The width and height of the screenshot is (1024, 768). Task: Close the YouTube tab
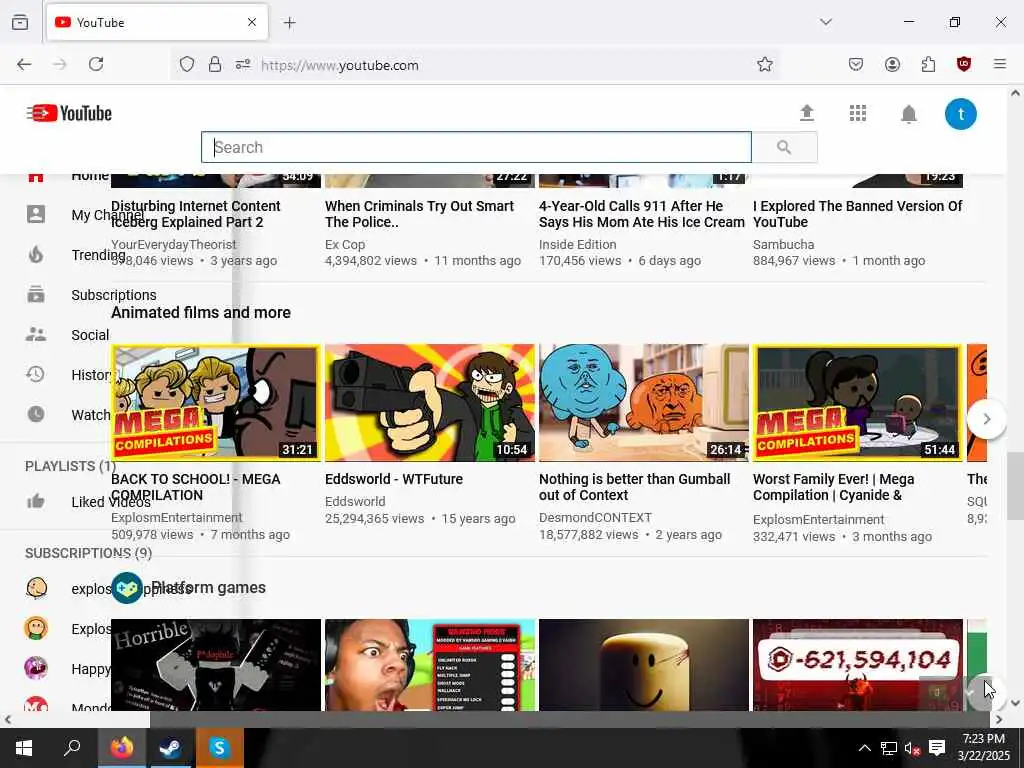(x=252, y=22)
